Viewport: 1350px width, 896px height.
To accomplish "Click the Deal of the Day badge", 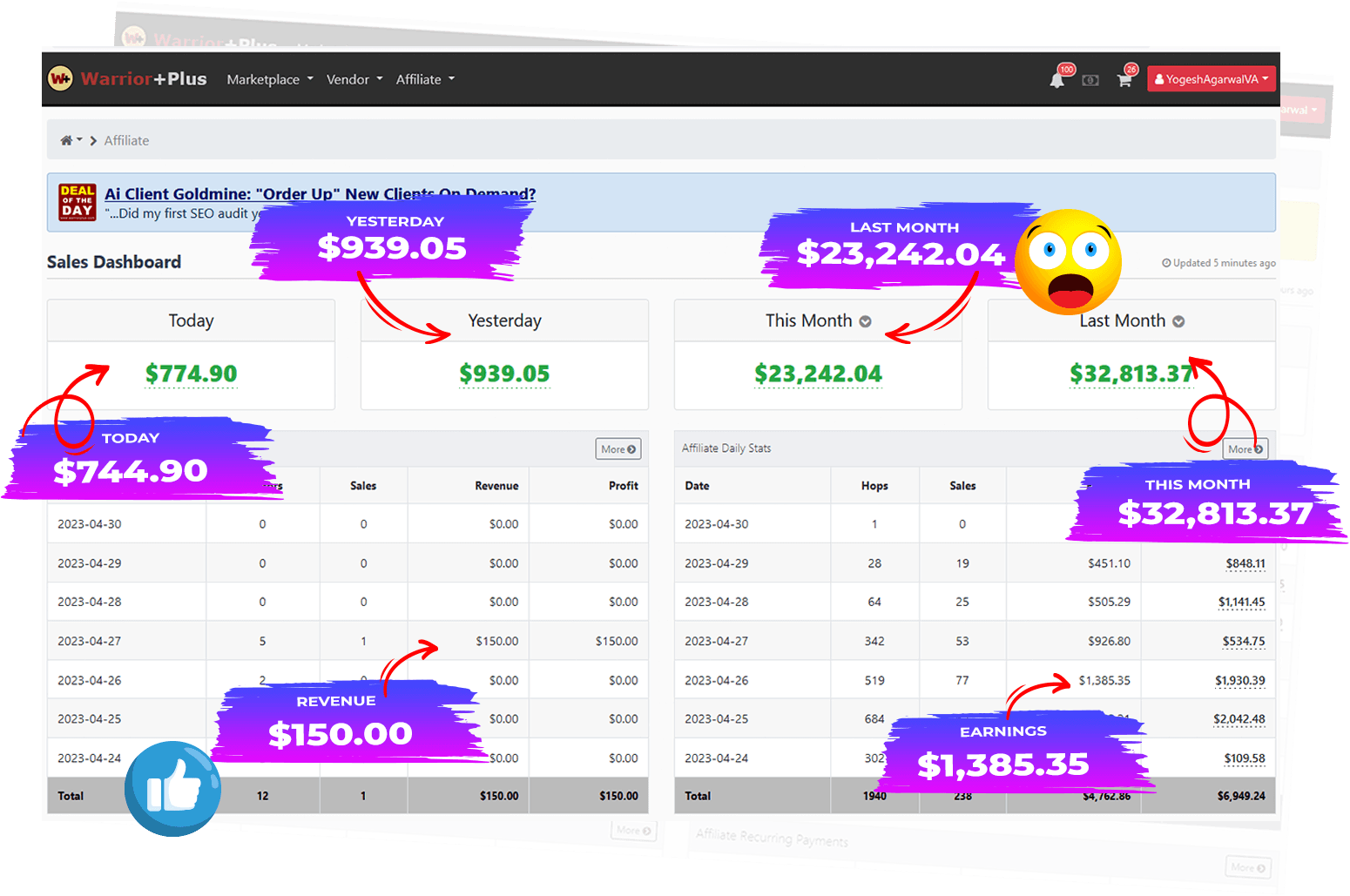I will coord(77,202).
